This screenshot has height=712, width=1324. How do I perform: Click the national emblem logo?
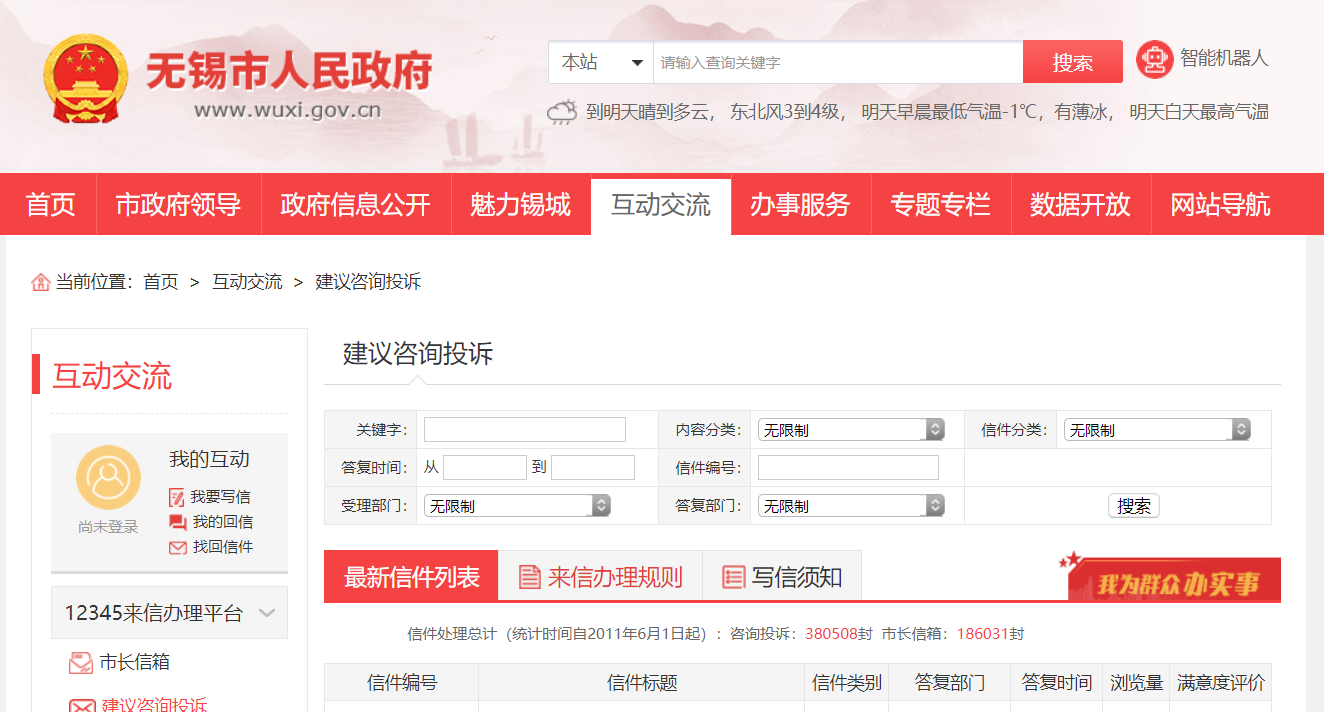click(86, 79)
